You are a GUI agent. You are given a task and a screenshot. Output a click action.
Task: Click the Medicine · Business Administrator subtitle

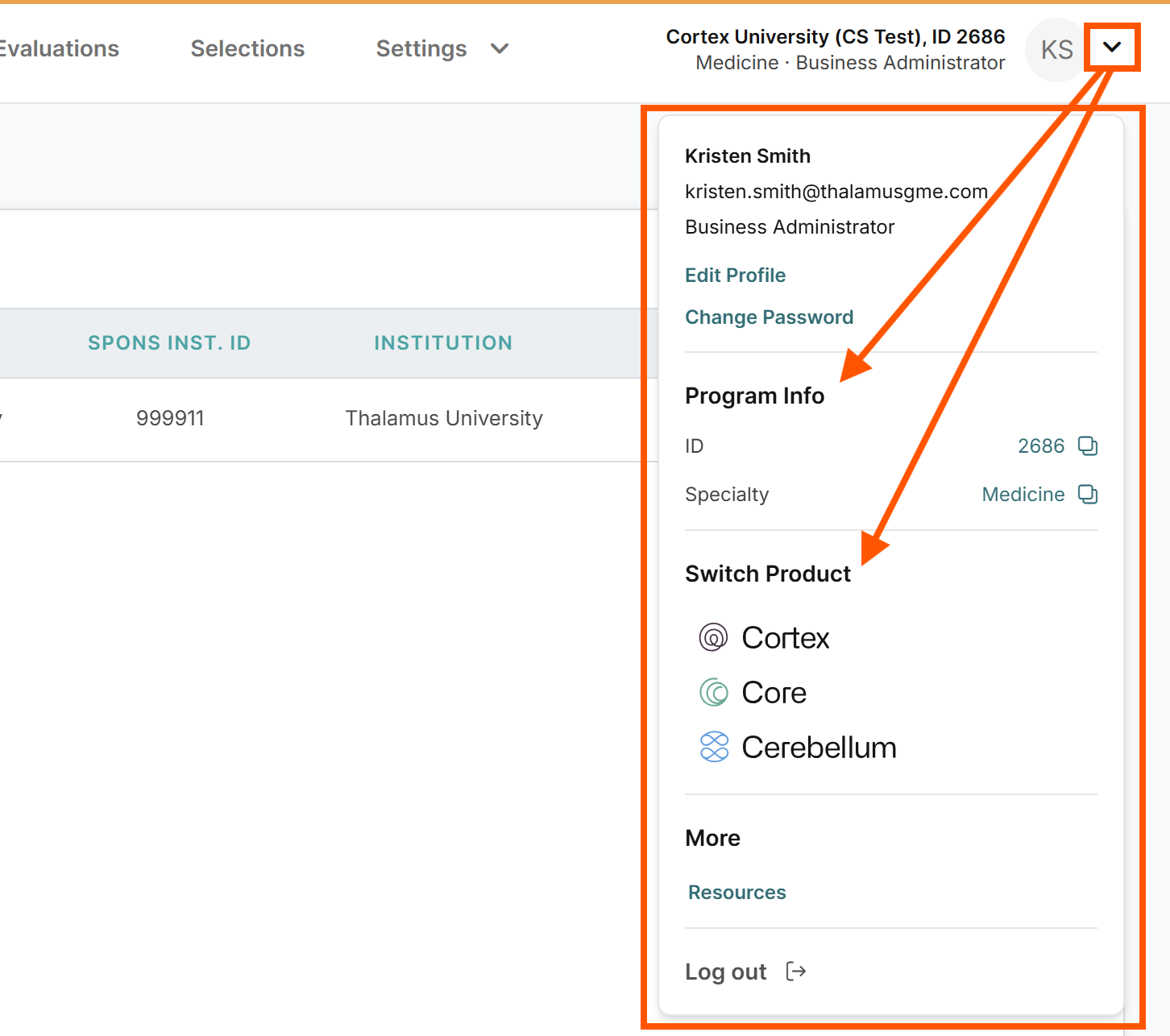click(850, 63)
